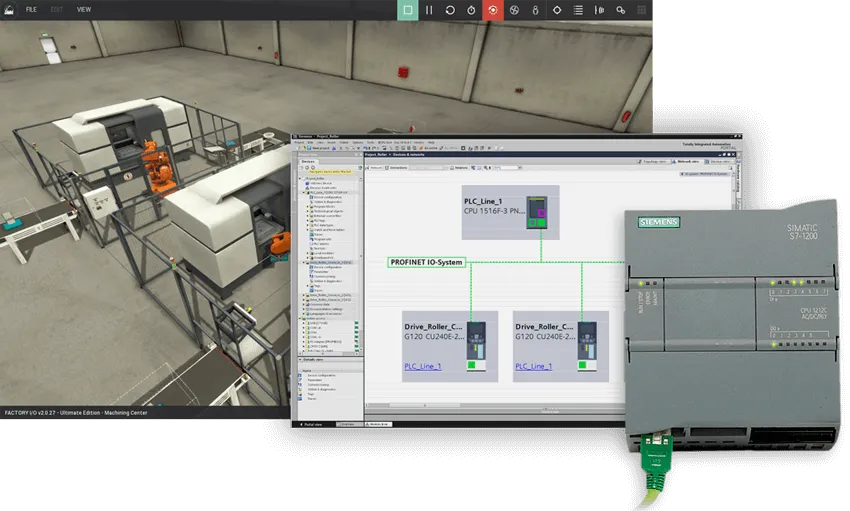Select the right Drive_Roller G120 device block
Image resolution: width=850 pixels, height=511 pixels.
point(561,346)
